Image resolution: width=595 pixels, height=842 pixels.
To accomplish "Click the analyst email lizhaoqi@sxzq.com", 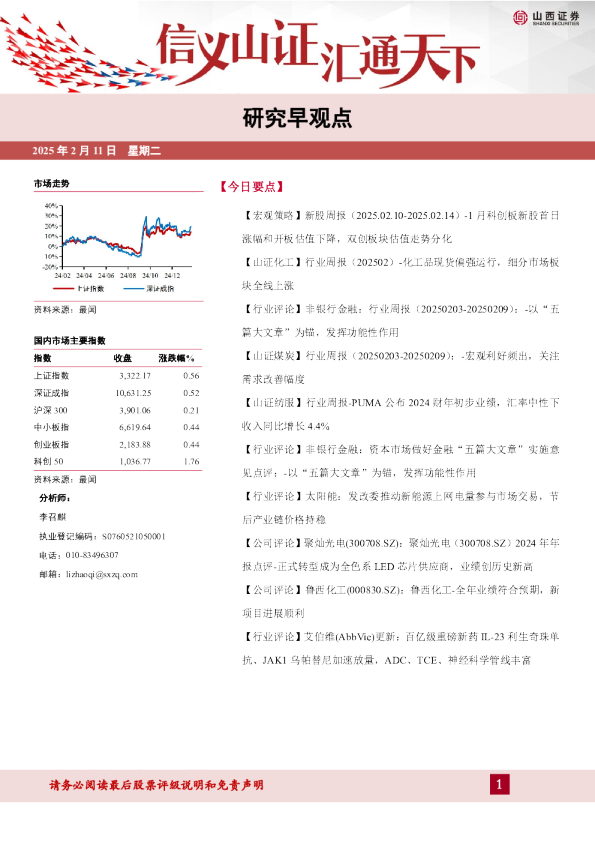I will pyautogui.click(x=102, y=575).
